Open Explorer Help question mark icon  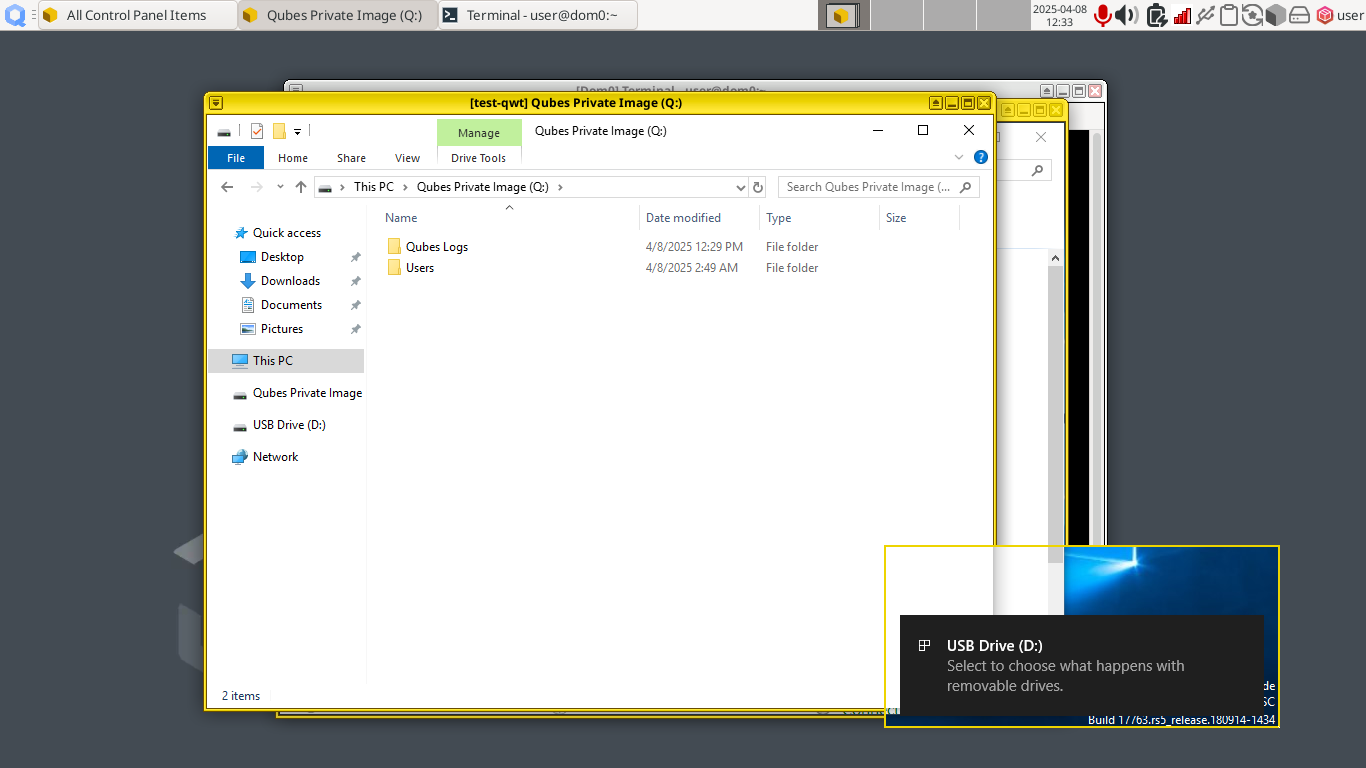click(x=981, y=157)
